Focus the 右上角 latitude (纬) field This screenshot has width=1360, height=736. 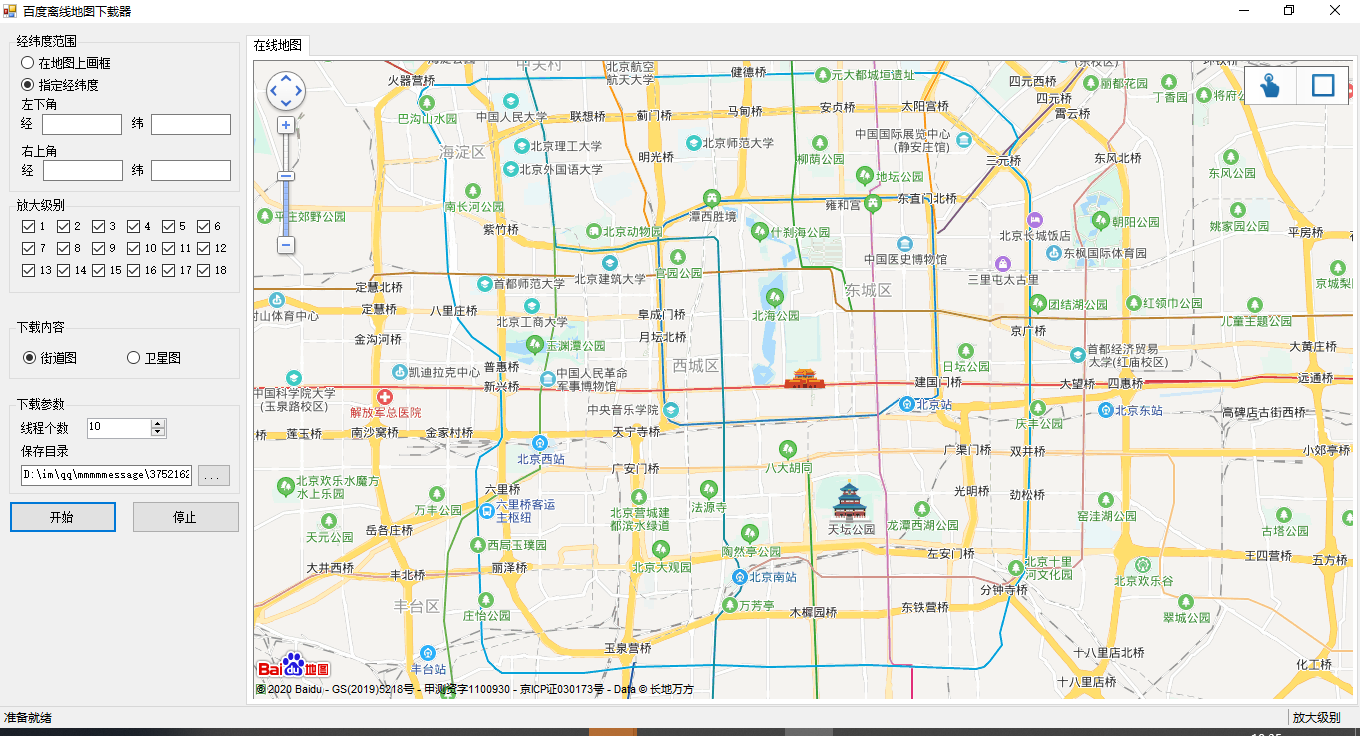(191, 171)
